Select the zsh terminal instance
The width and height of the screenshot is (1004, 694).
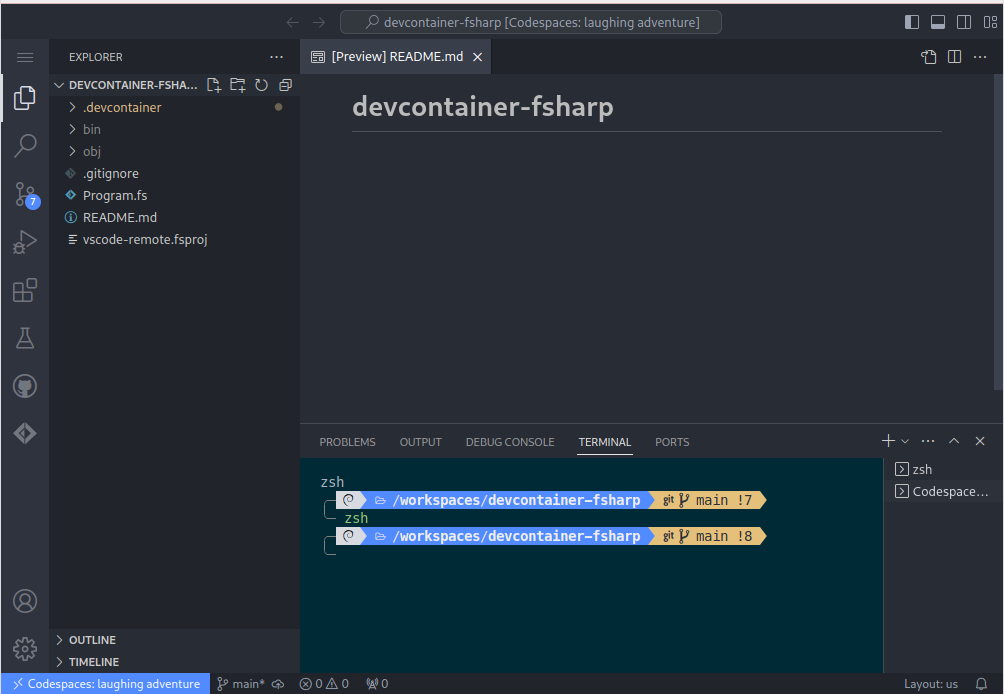coord(943,469)
